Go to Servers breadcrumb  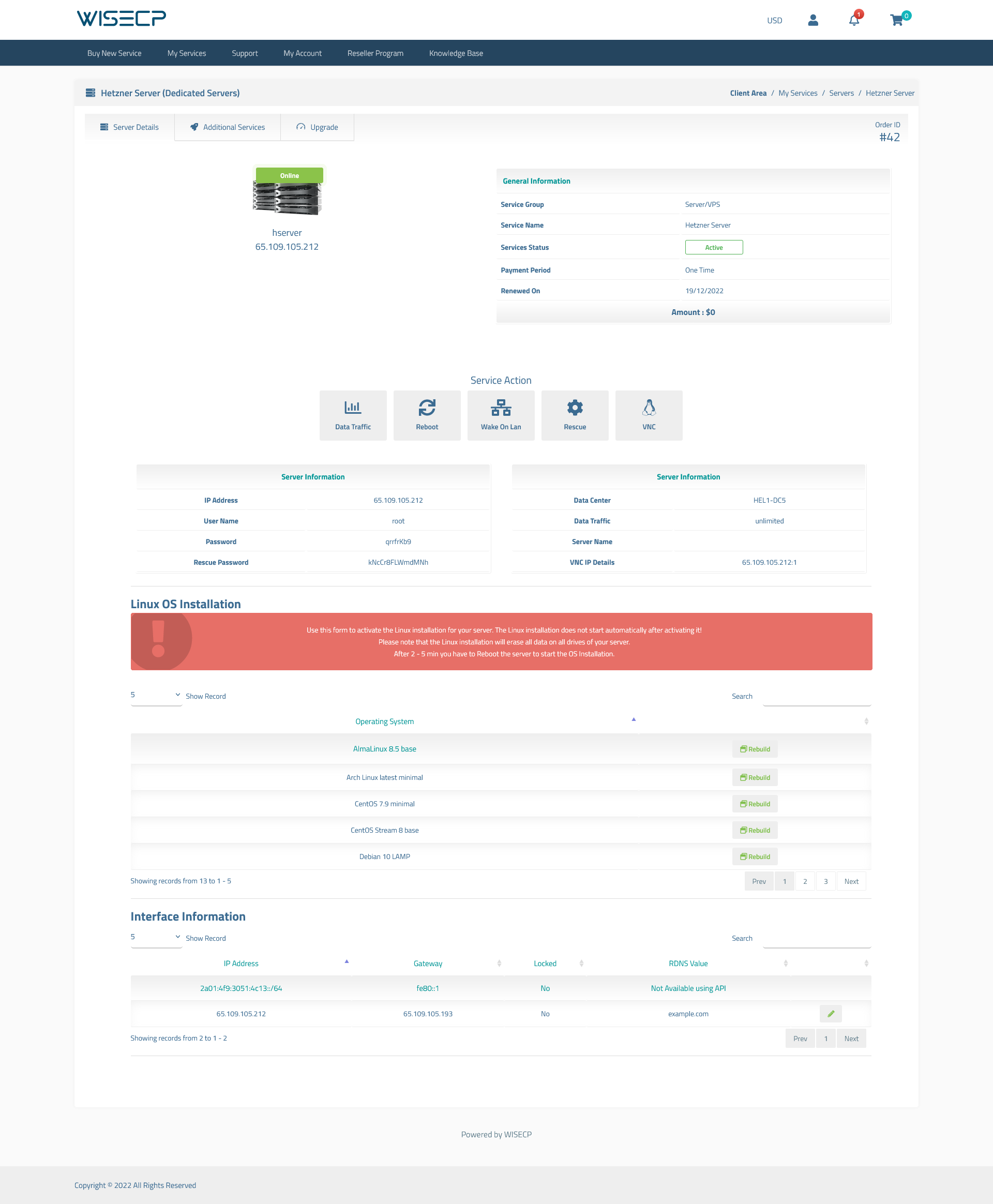point(841,93)
